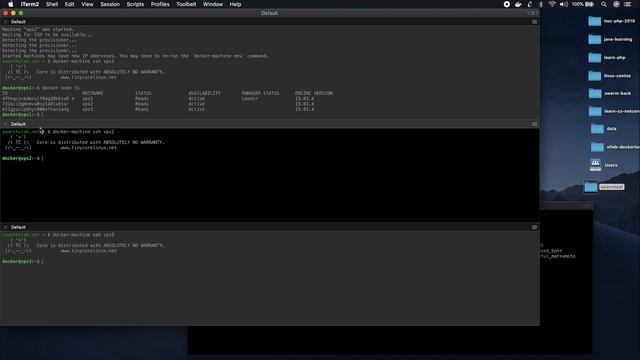This screenshot has height=360, width=640.
Task: Focus the docker@vps1 prompt line
Action: (22, 115)
